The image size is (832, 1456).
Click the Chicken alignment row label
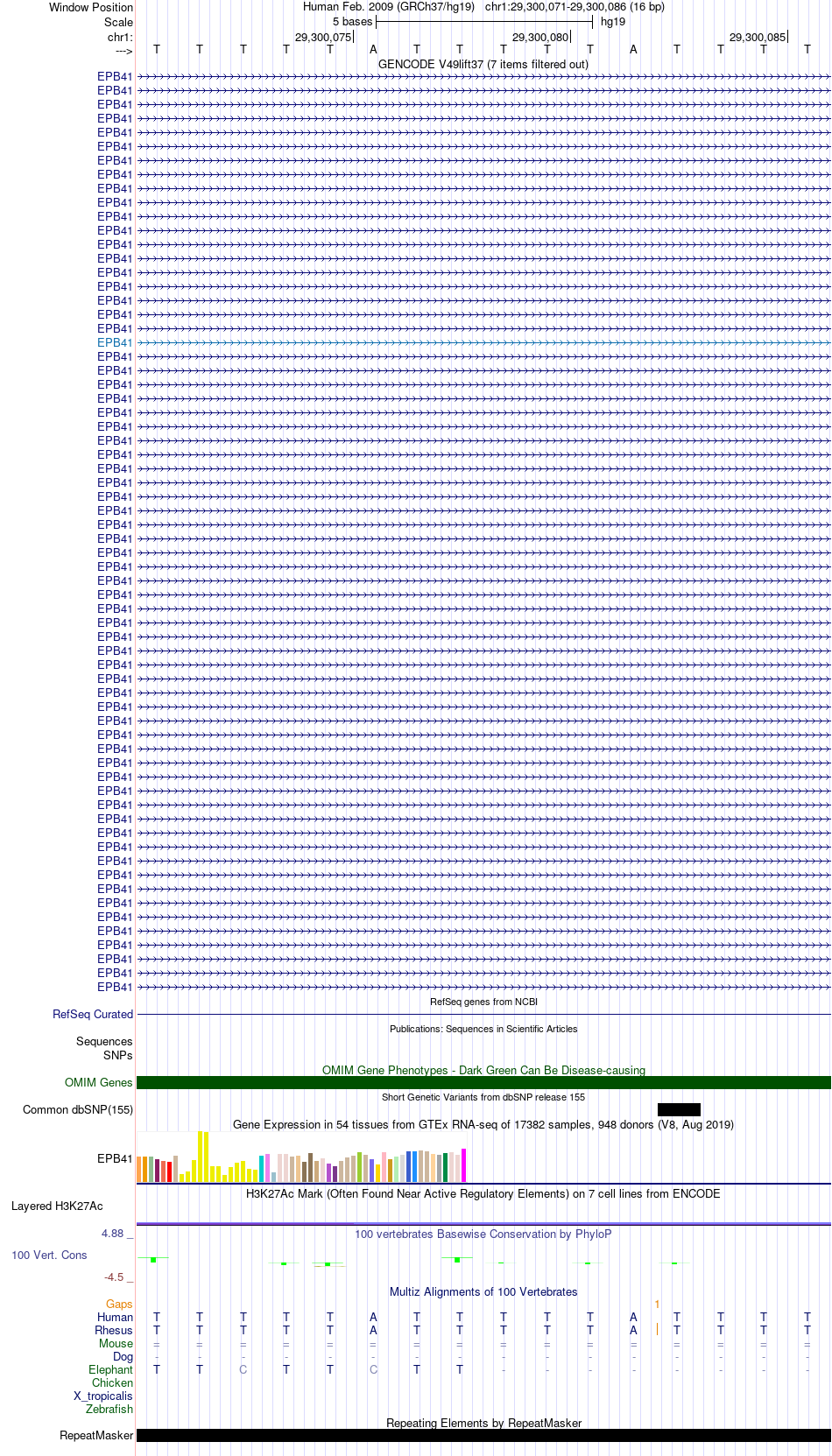coord(113,1382)
